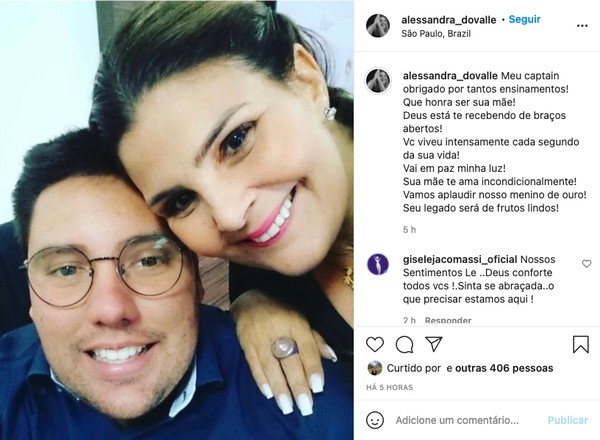Open emoji picker smiley face icon
600x440 pixels.
[375, 420]
